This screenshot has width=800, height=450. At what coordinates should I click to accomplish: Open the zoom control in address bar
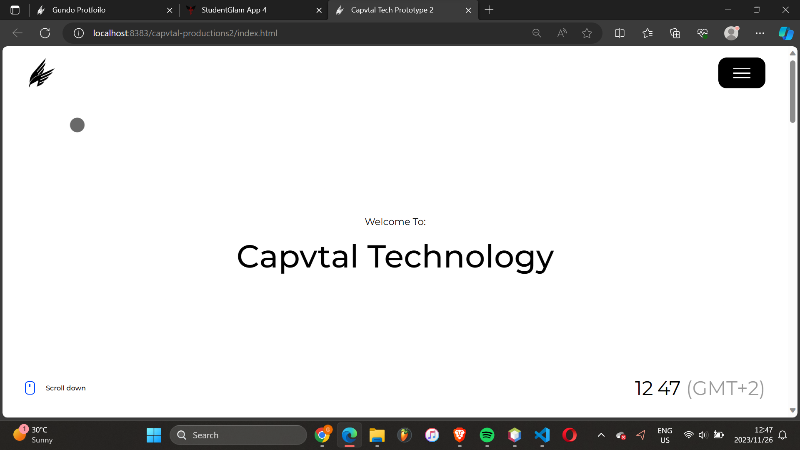537,33
